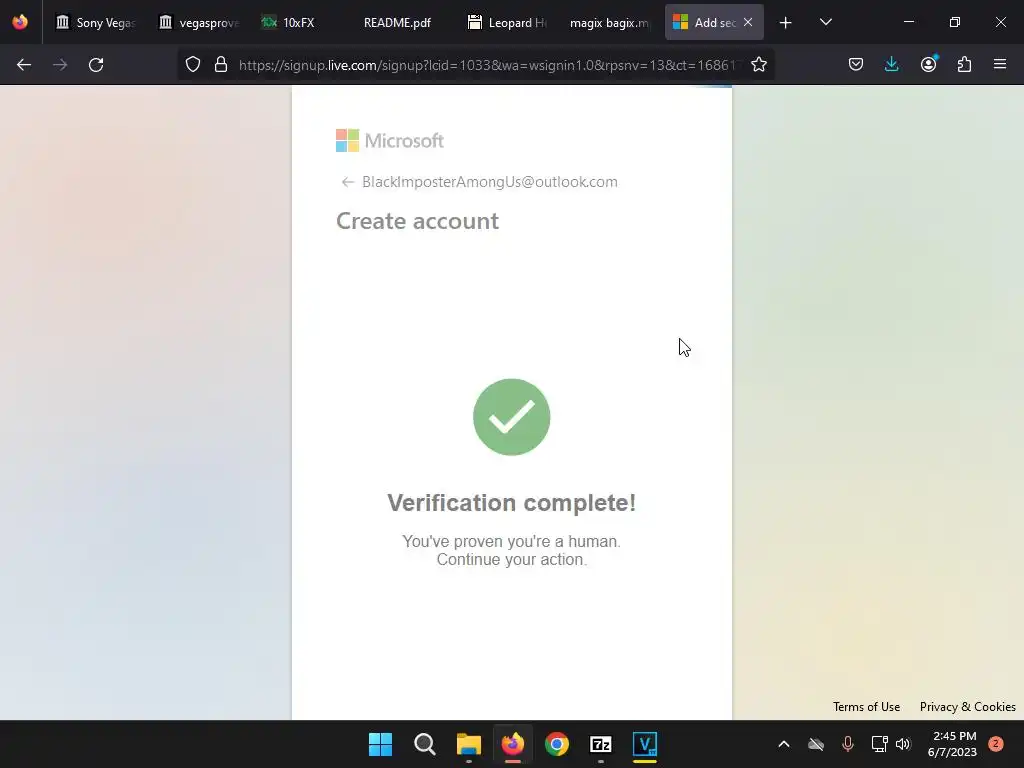Switch to the magix bagix tab
The width and height of the screenshot is (1024, 768).
[609, 23]
